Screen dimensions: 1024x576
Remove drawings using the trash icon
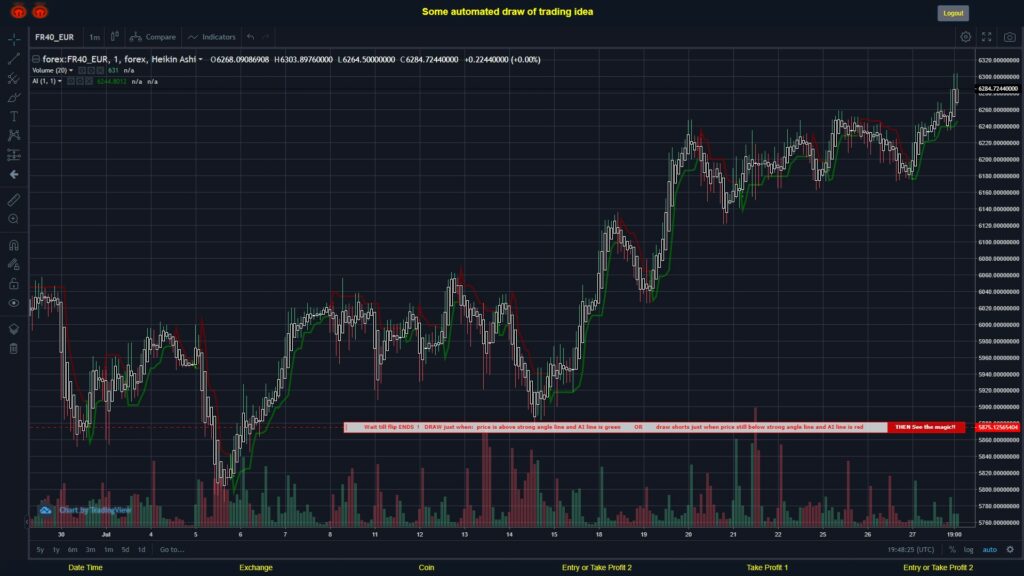[x=14, y=348]
